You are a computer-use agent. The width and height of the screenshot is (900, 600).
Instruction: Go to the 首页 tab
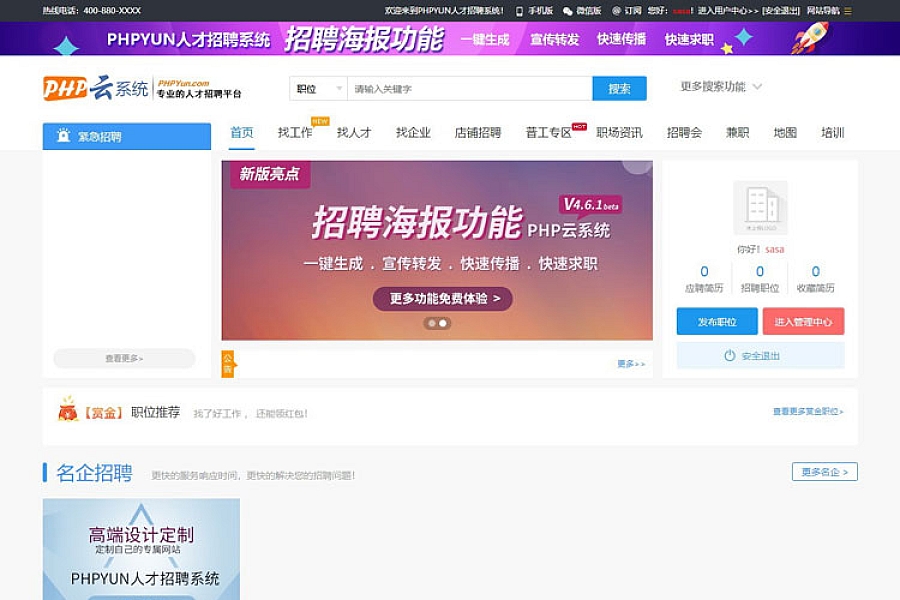pos(242,133)
